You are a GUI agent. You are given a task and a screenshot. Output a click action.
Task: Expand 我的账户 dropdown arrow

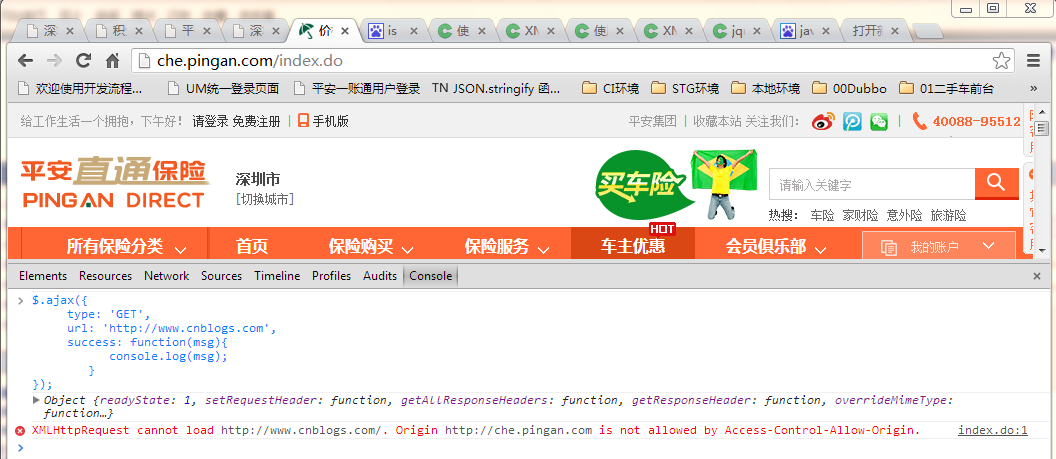point(989,246)
